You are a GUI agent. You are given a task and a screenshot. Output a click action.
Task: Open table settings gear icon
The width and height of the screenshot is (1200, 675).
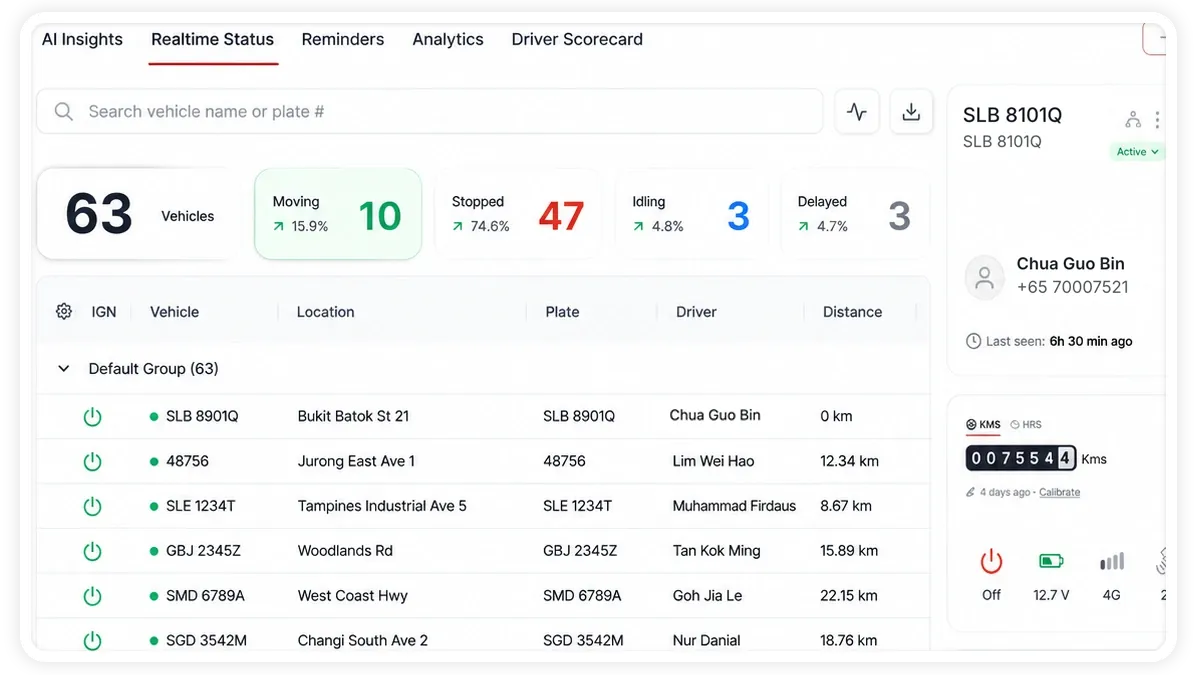64,311
